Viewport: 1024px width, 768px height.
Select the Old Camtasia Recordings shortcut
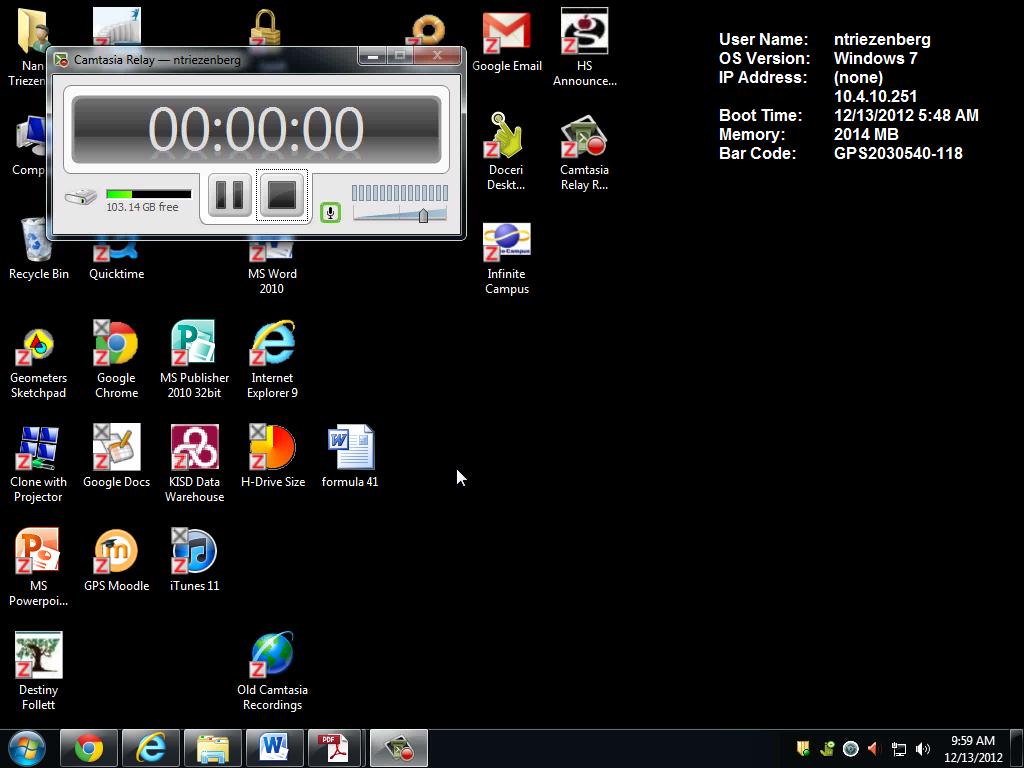272,671
